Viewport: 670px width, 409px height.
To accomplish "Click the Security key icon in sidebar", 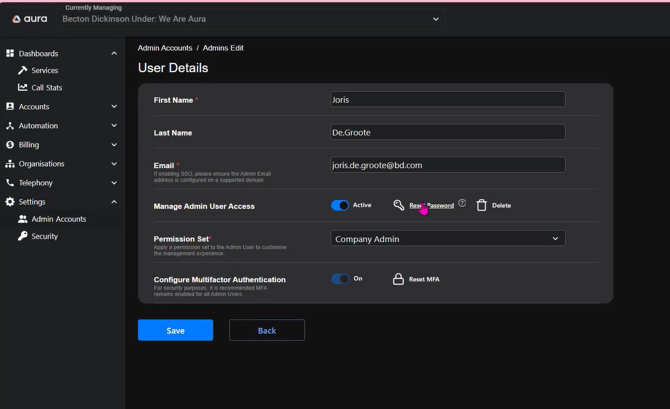I will tap(23, 236).
